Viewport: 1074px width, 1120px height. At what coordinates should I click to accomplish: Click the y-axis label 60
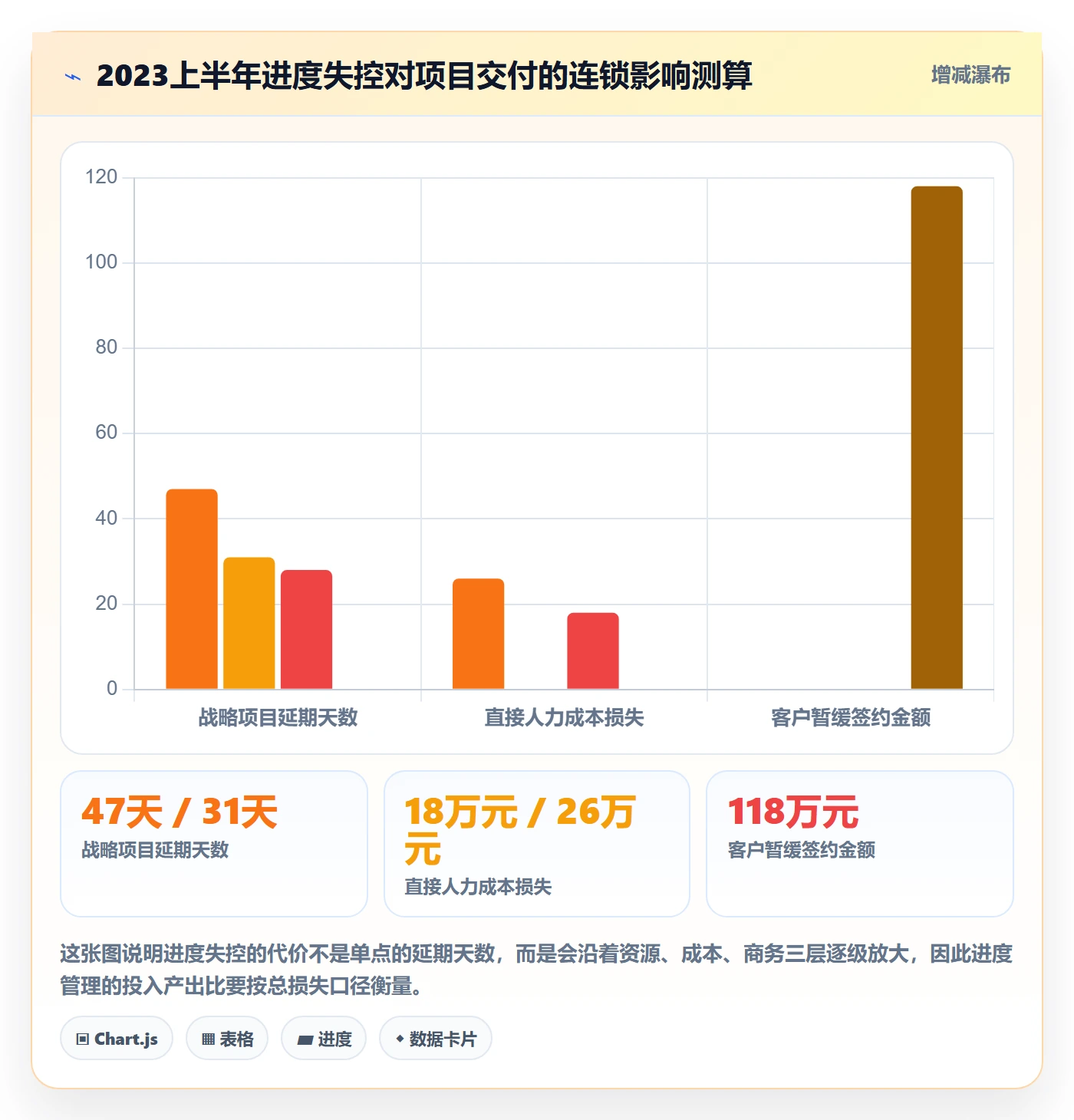[x=107, y=433]
